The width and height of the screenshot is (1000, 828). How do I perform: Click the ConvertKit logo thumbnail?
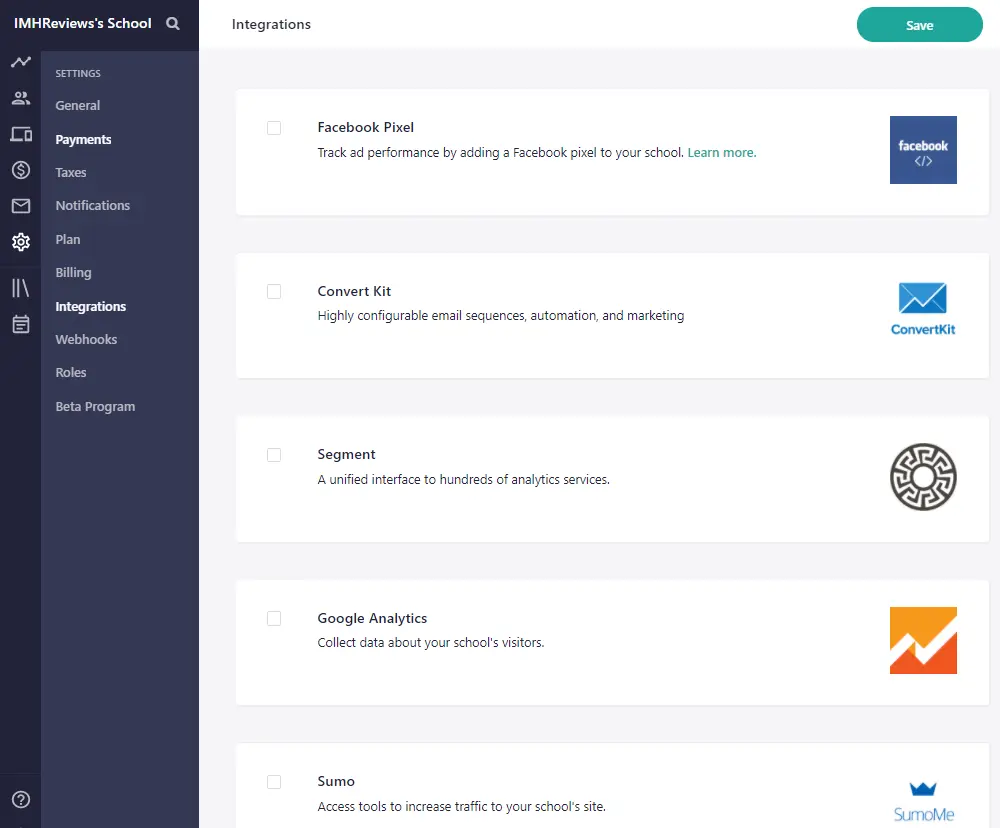tap(923, 309)
